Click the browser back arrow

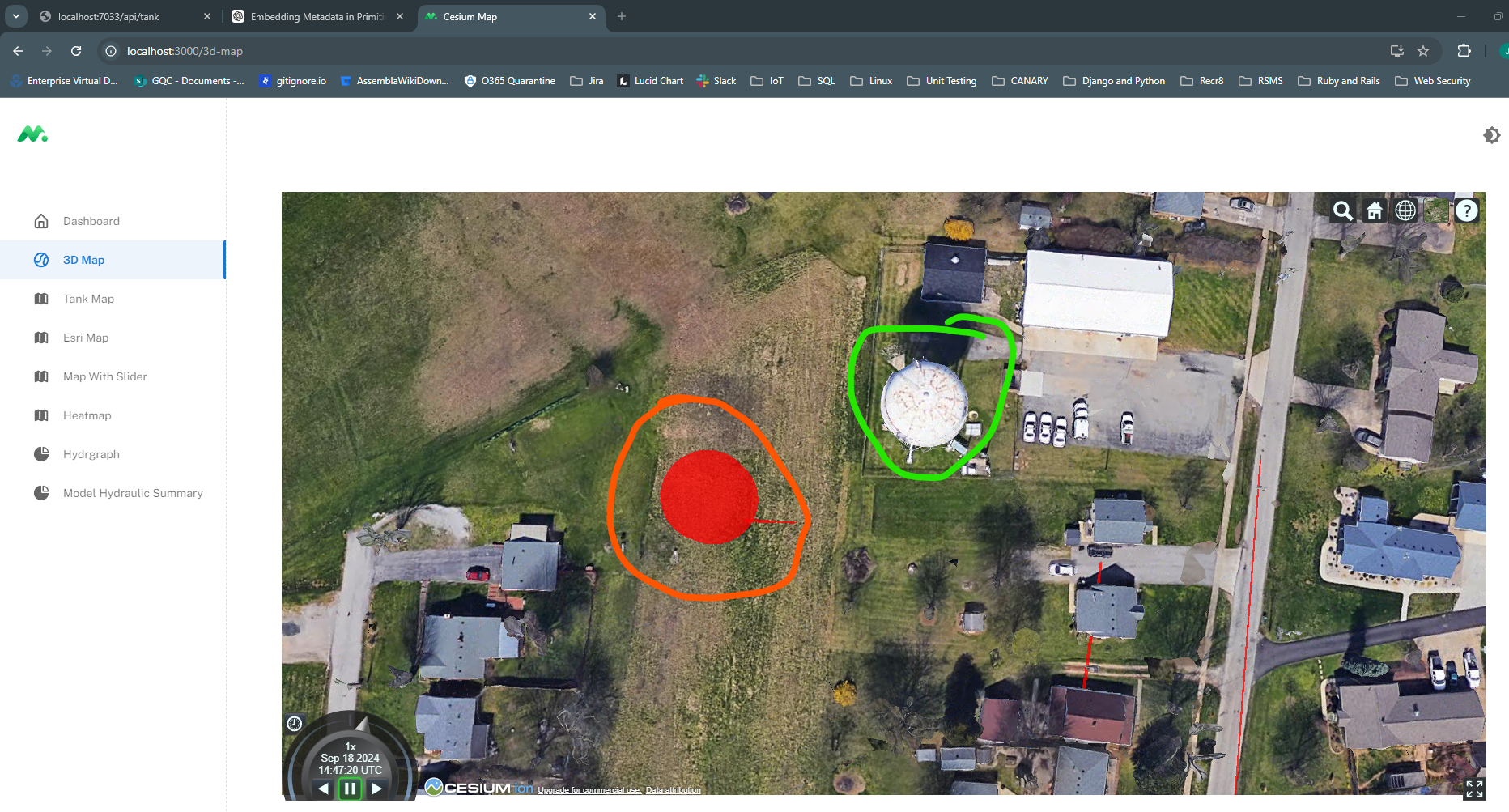click(18, 51)
